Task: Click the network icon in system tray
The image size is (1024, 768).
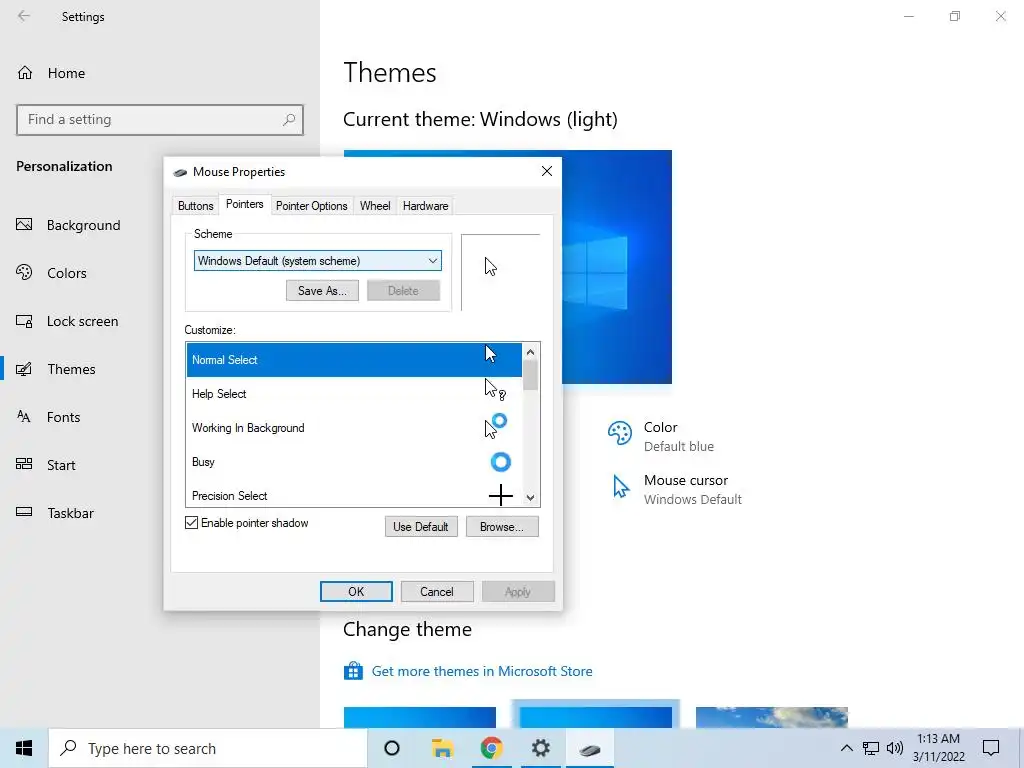Action: click(871, 748)
